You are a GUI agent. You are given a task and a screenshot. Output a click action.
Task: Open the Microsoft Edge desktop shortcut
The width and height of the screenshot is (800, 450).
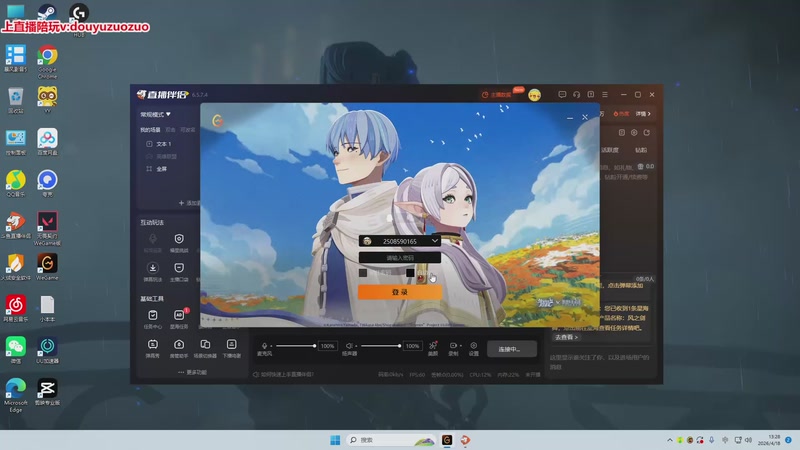point(16,395)
